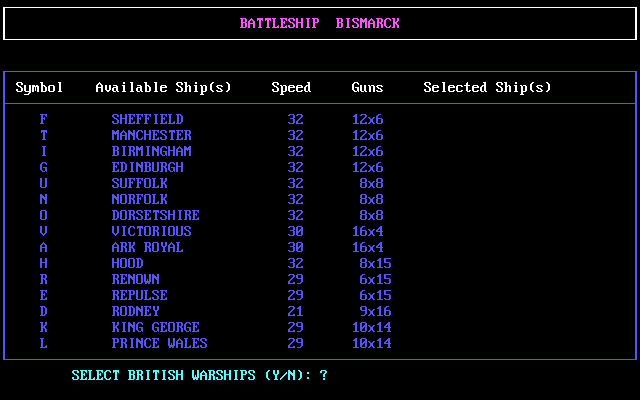Image resolution: width=640 pixels, height=400 pixels.
Task: Click Repulse's guns value 6x15
Action: [x=376, y=295]
